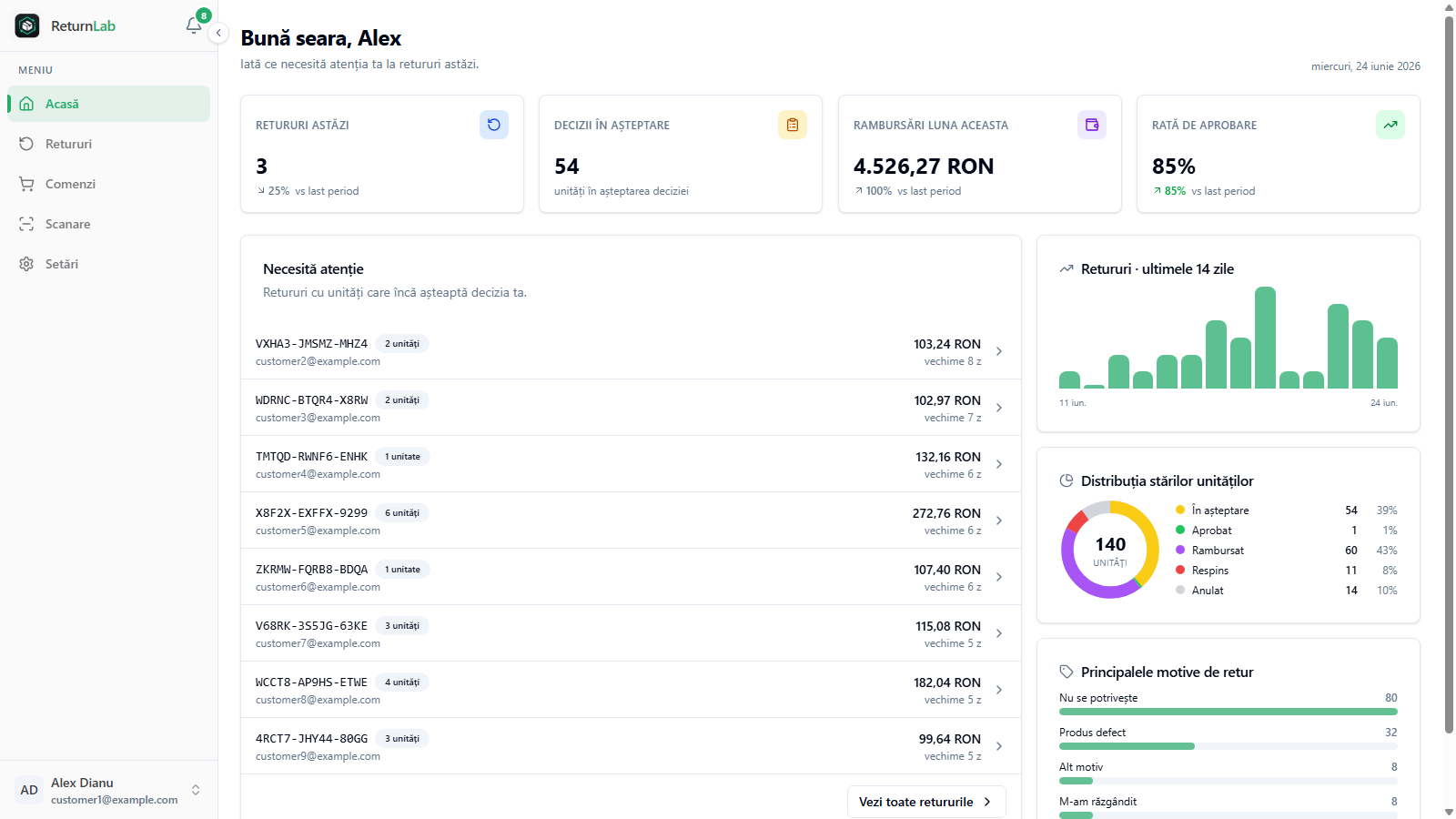Viewport: 1456px width, 819px height.
Task: Open return X8F2X-EXFFX-9299 via its chevron
Action: (x=999, y=521)
